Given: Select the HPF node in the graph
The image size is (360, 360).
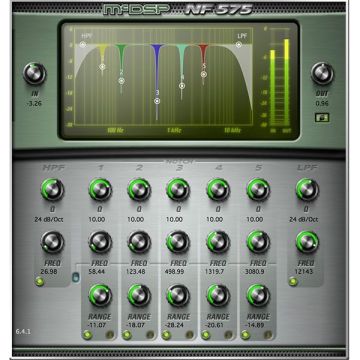Looking at the screenshot, I should [x=83, y=44].
